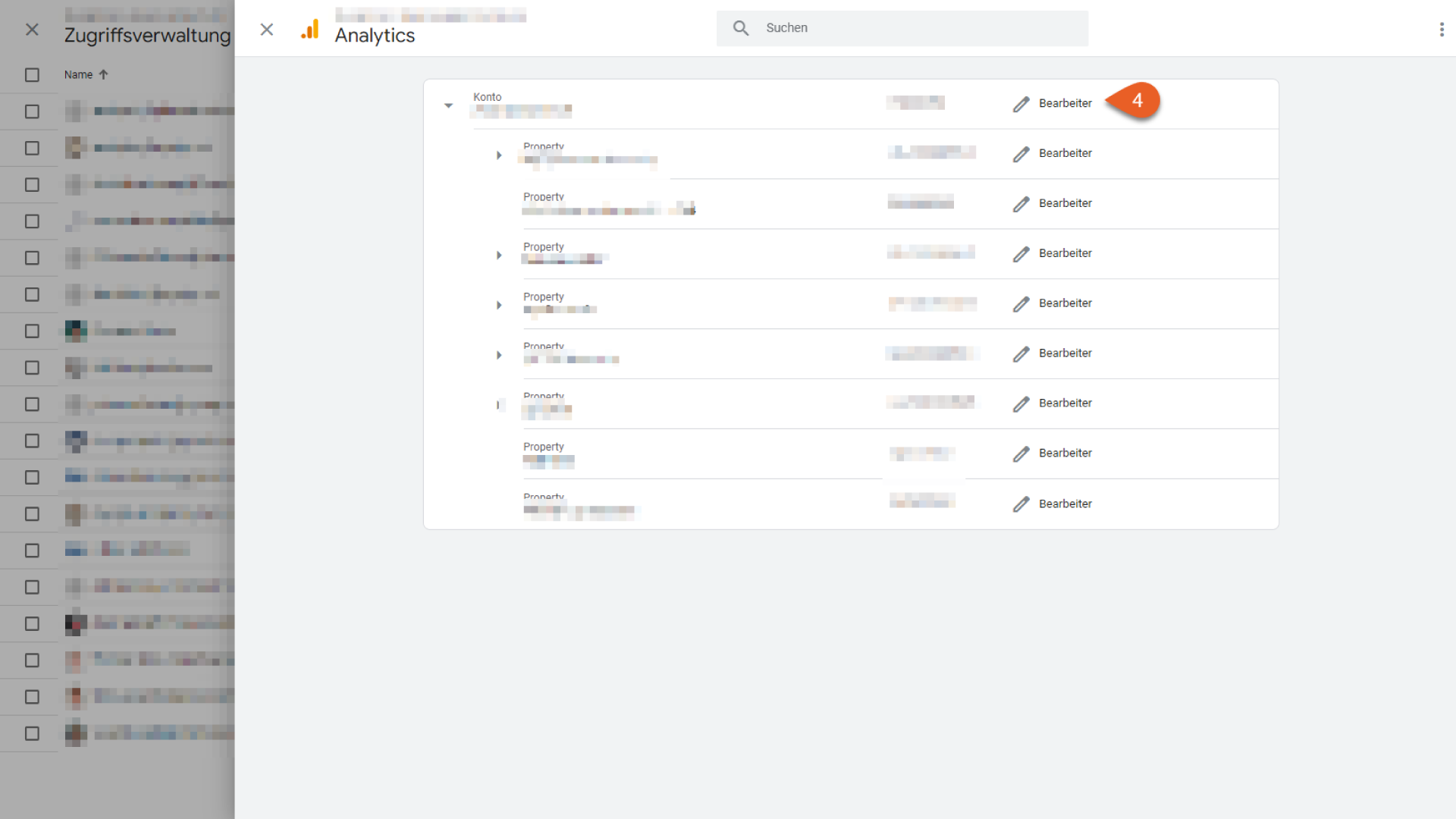The width and height of the screenshot is (1456, 819).
Task: Click the edit icon next to Konto Bearbeiter
Action: coord(1021,102)
